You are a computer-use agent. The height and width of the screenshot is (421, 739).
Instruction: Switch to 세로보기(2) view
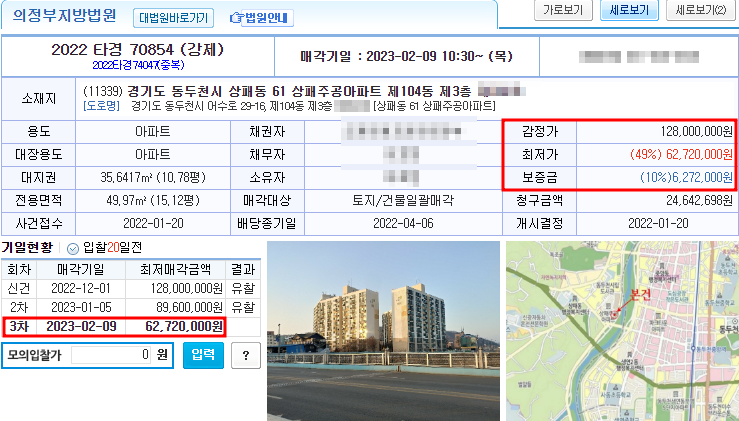701,10
